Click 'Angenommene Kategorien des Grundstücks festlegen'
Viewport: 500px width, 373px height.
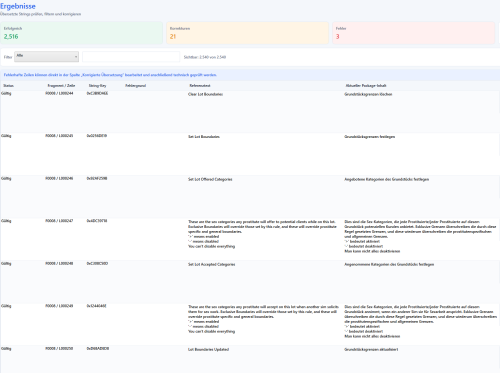coord(389,264)
